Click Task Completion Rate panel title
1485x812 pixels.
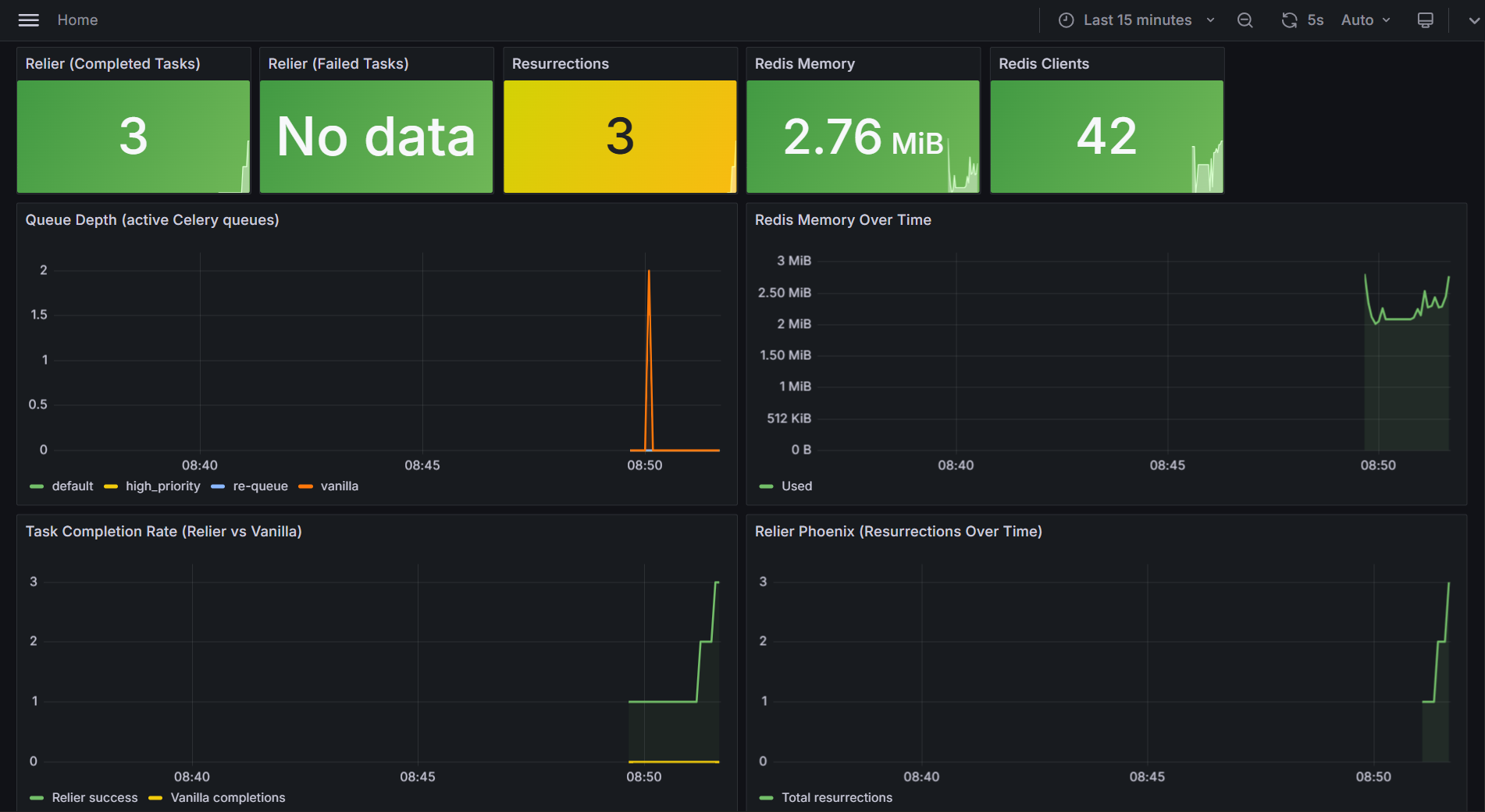point(164,532)
